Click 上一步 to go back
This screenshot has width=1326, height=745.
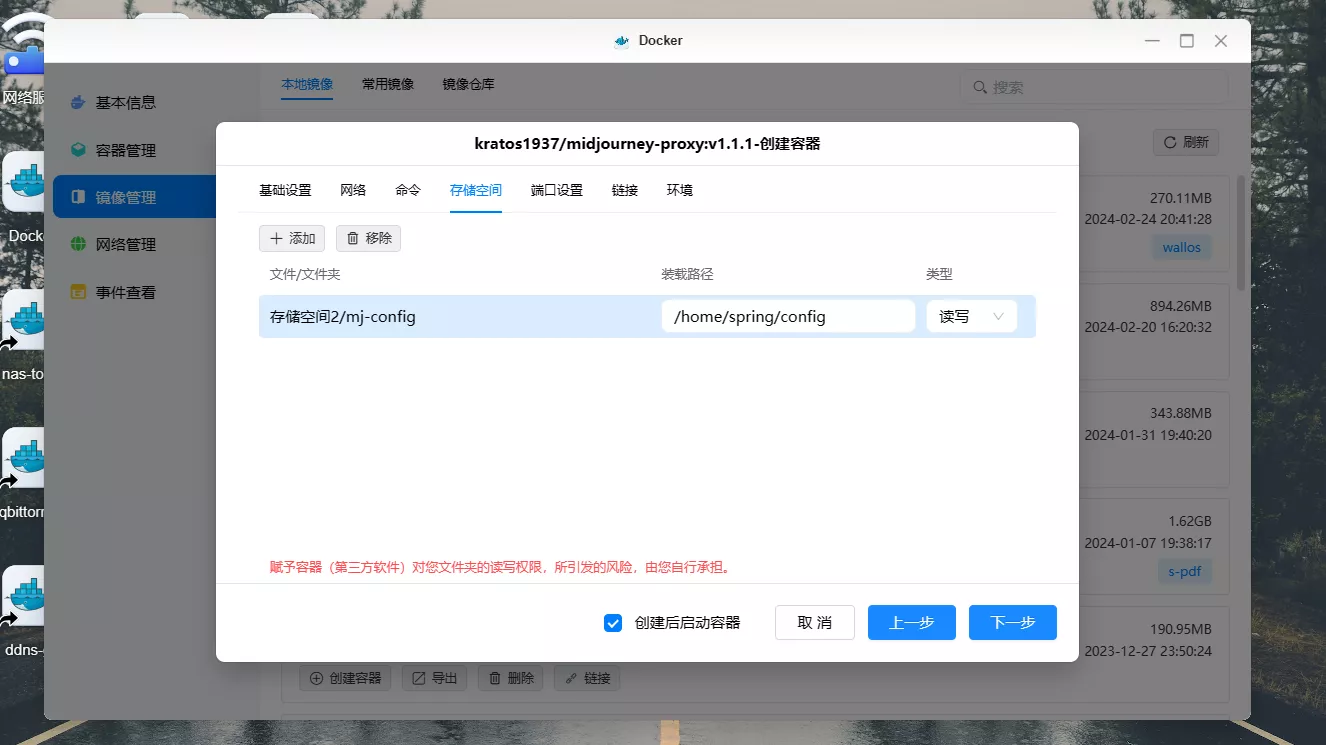[912, 622]
